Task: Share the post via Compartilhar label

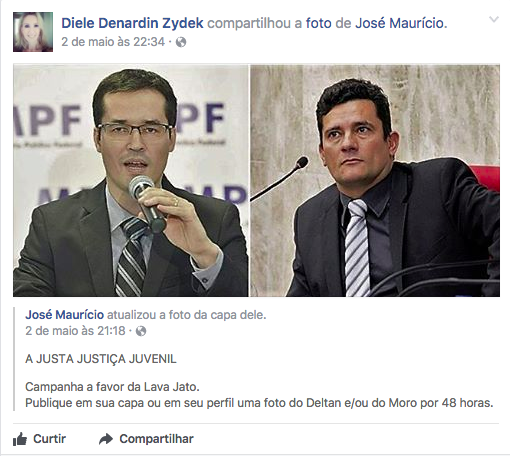Action: (156, 439)
